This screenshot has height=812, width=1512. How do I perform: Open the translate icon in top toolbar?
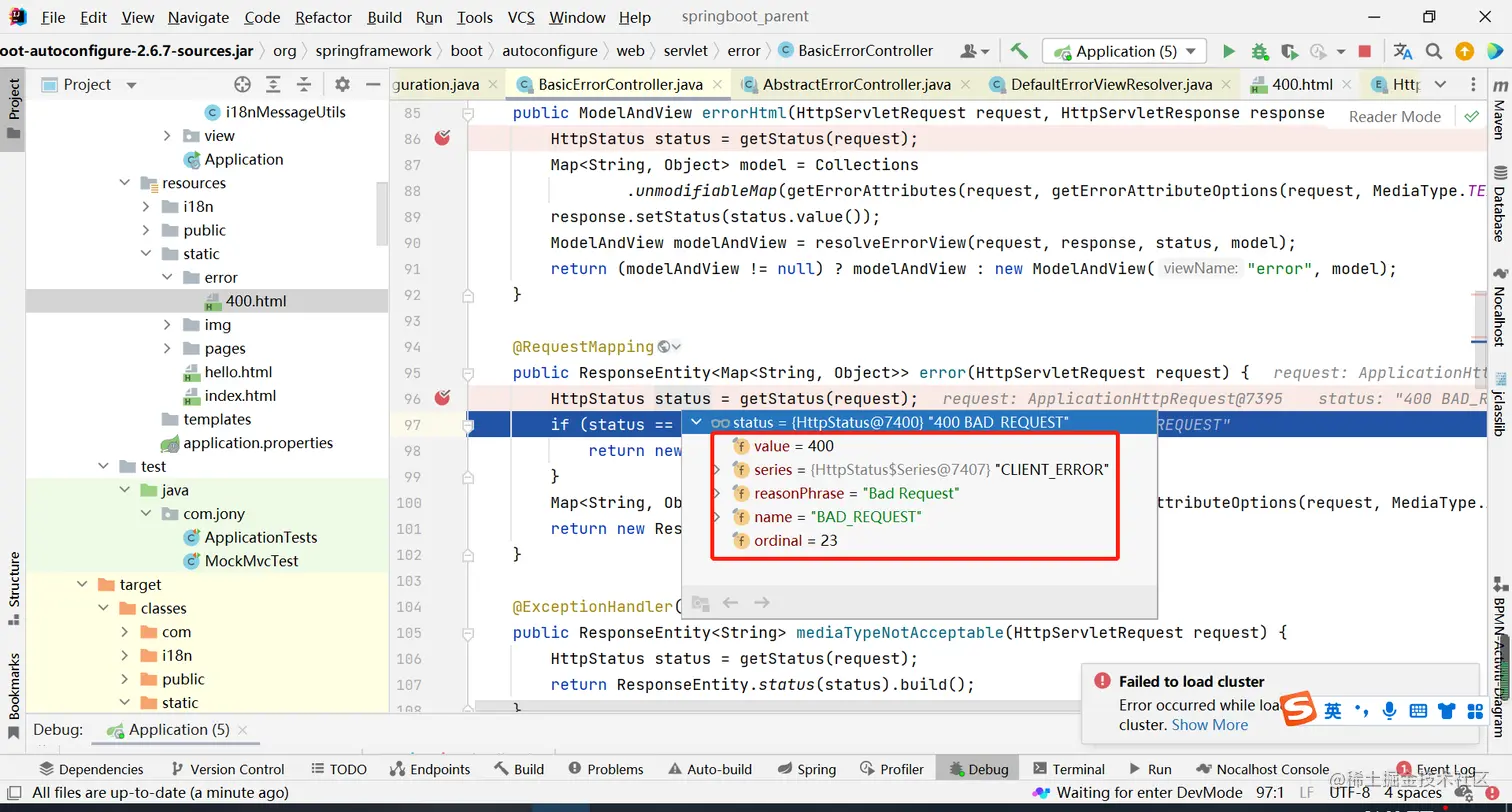(x=1403, y=51)
